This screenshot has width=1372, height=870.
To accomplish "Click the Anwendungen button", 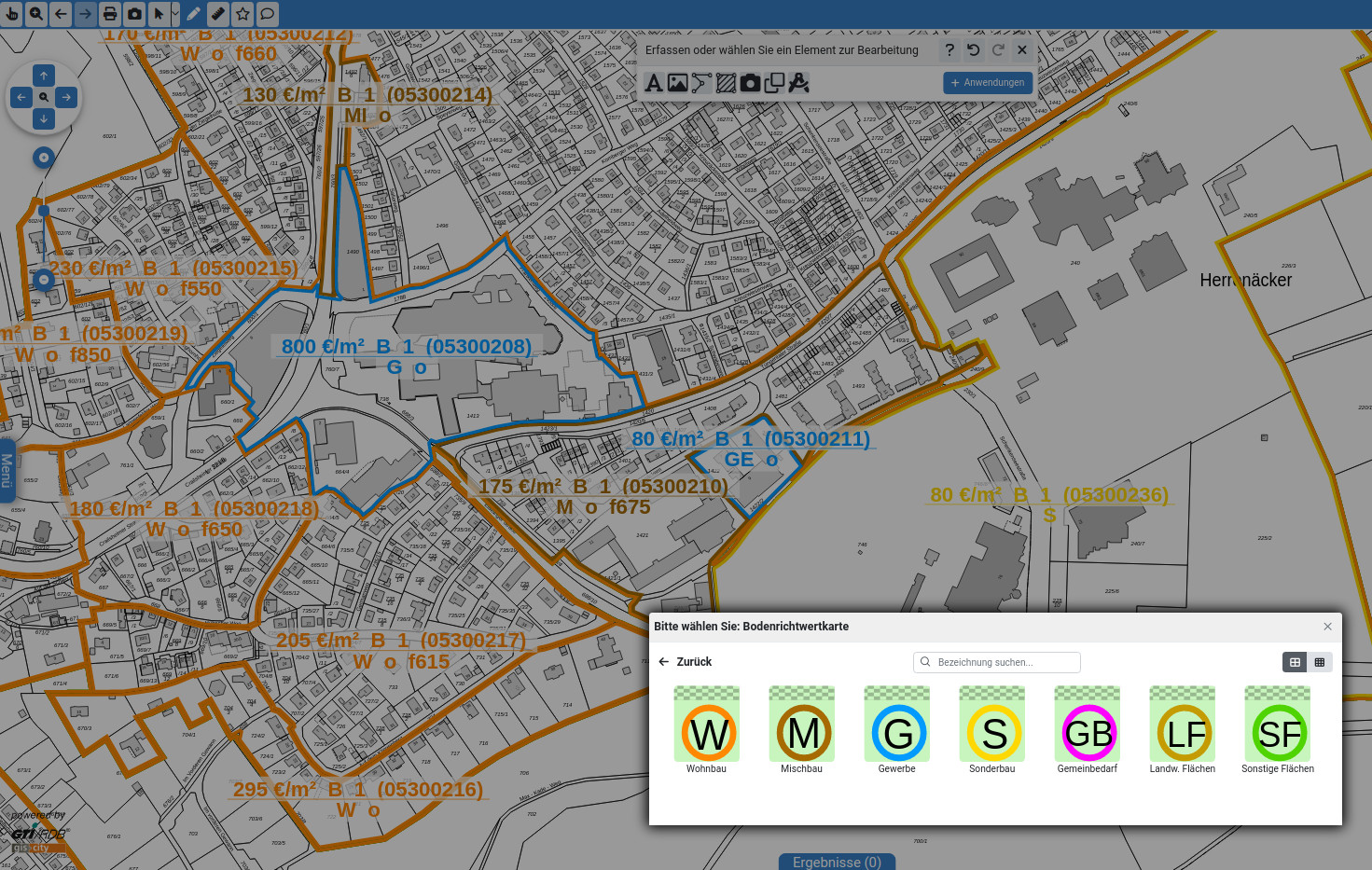I will [x=987, y=83].
